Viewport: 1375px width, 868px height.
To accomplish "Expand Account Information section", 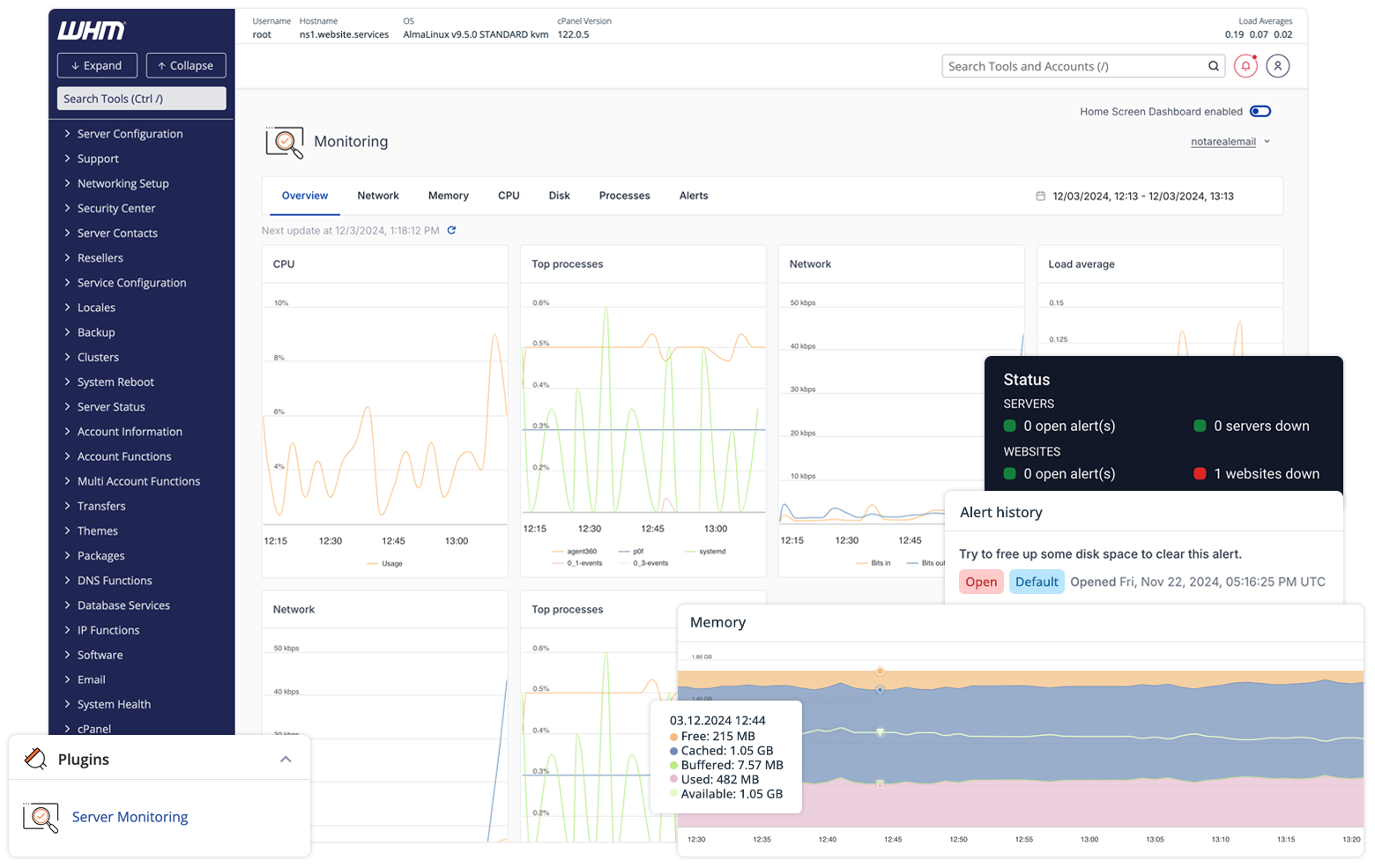I will point(129,432).
